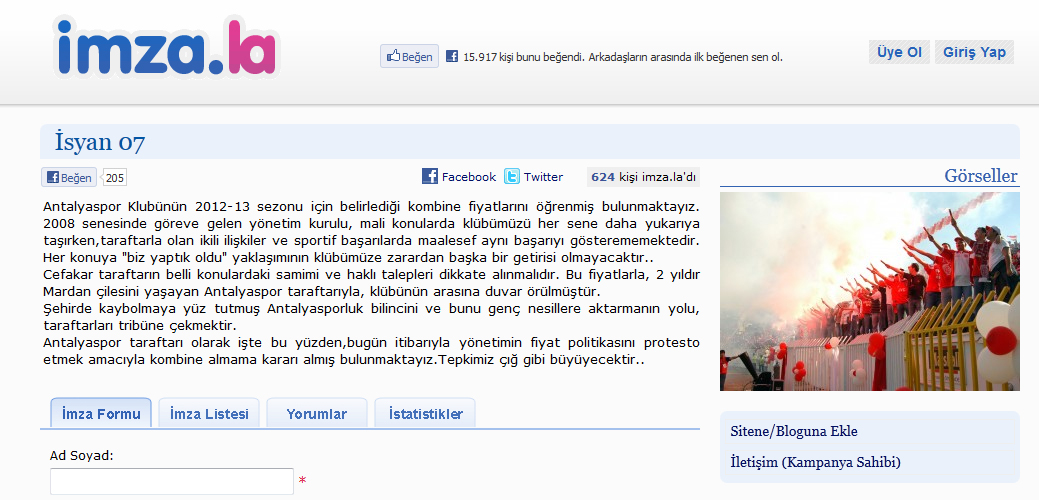
Task: Open the fans photo under Görseller
Action: click(869, 291)
